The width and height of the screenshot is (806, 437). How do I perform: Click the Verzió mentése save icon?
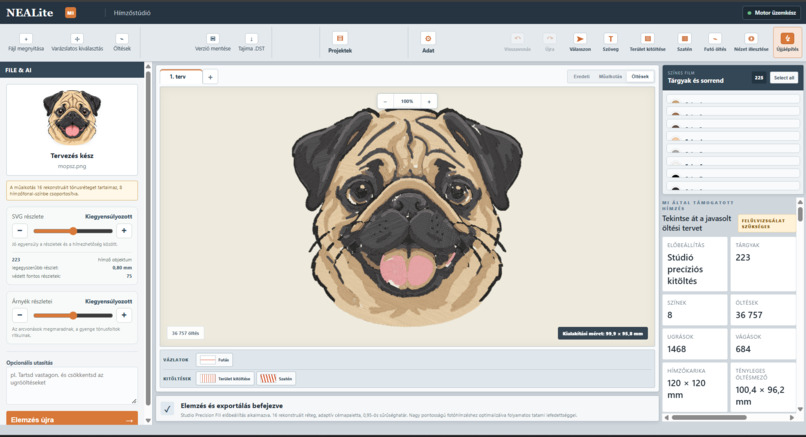(x=213, y=39)
